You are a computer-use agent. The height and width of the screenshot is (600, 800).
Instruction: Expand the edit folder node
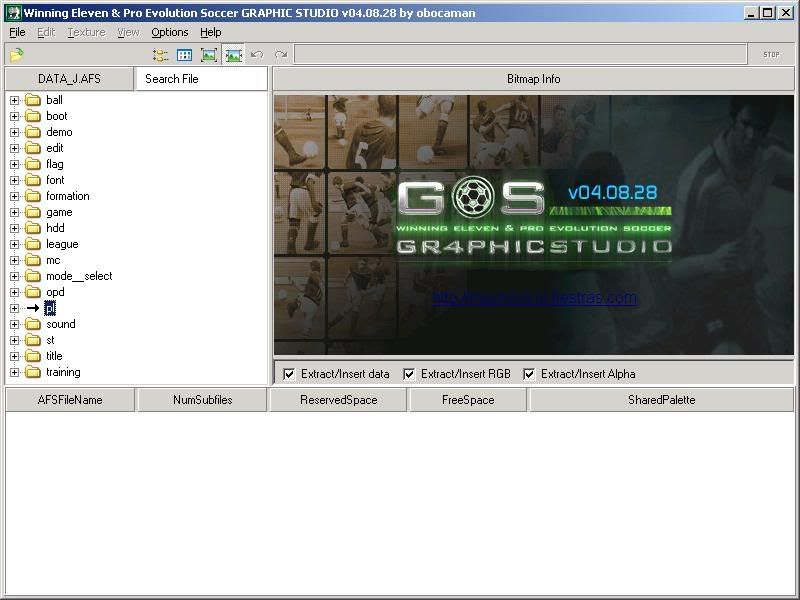click(x=14, y=148)
